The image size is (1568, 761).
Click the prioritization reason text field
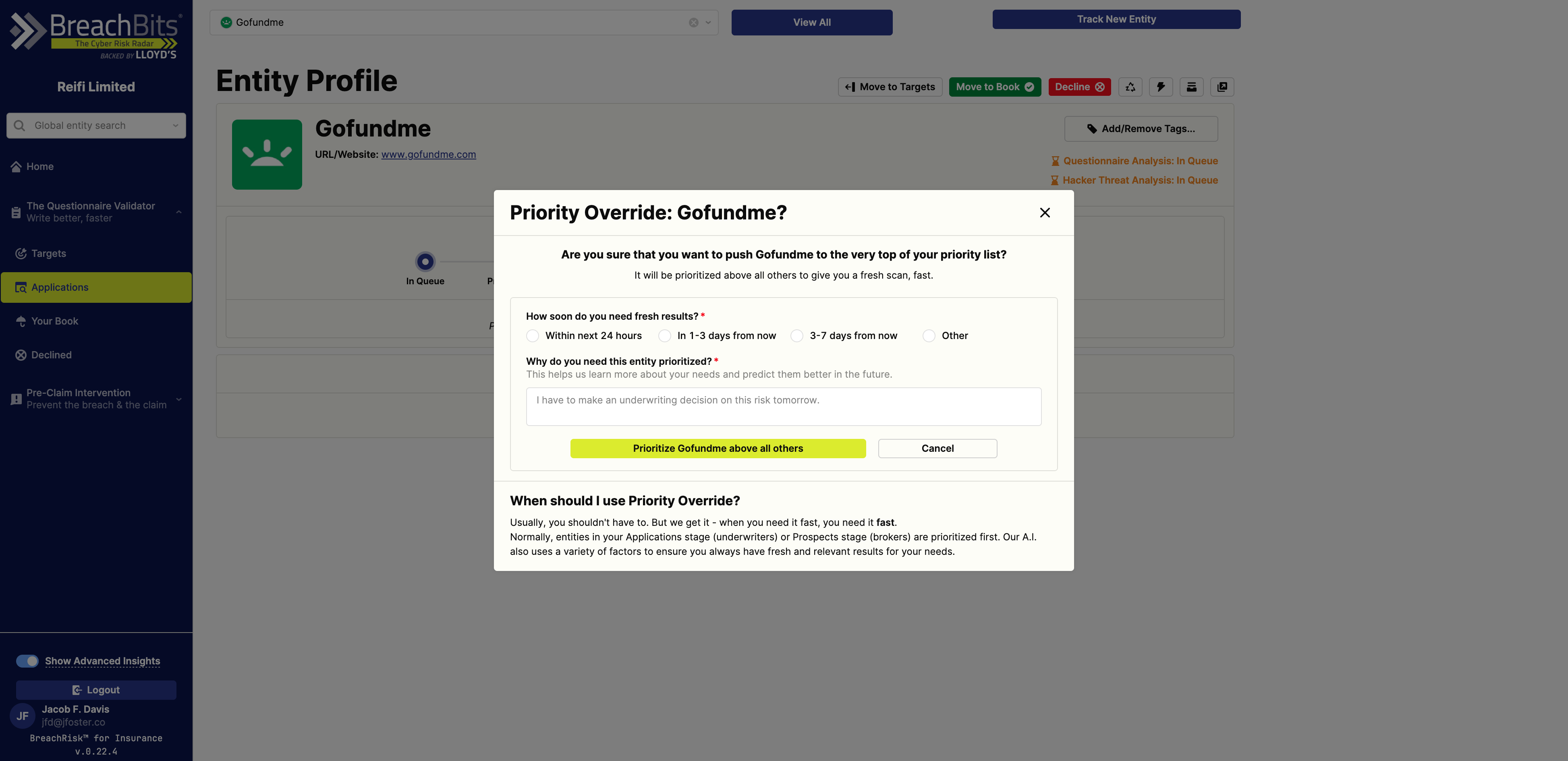pos(783,407)
